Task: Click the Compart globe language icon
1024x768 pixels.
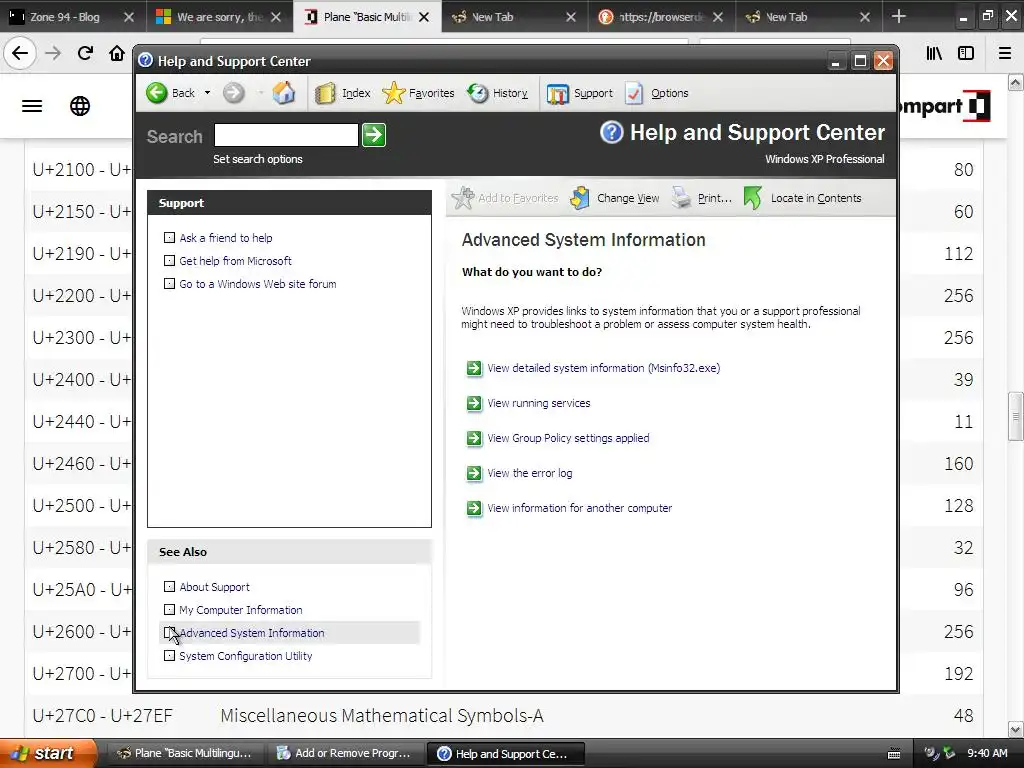Action: [80, 106]
